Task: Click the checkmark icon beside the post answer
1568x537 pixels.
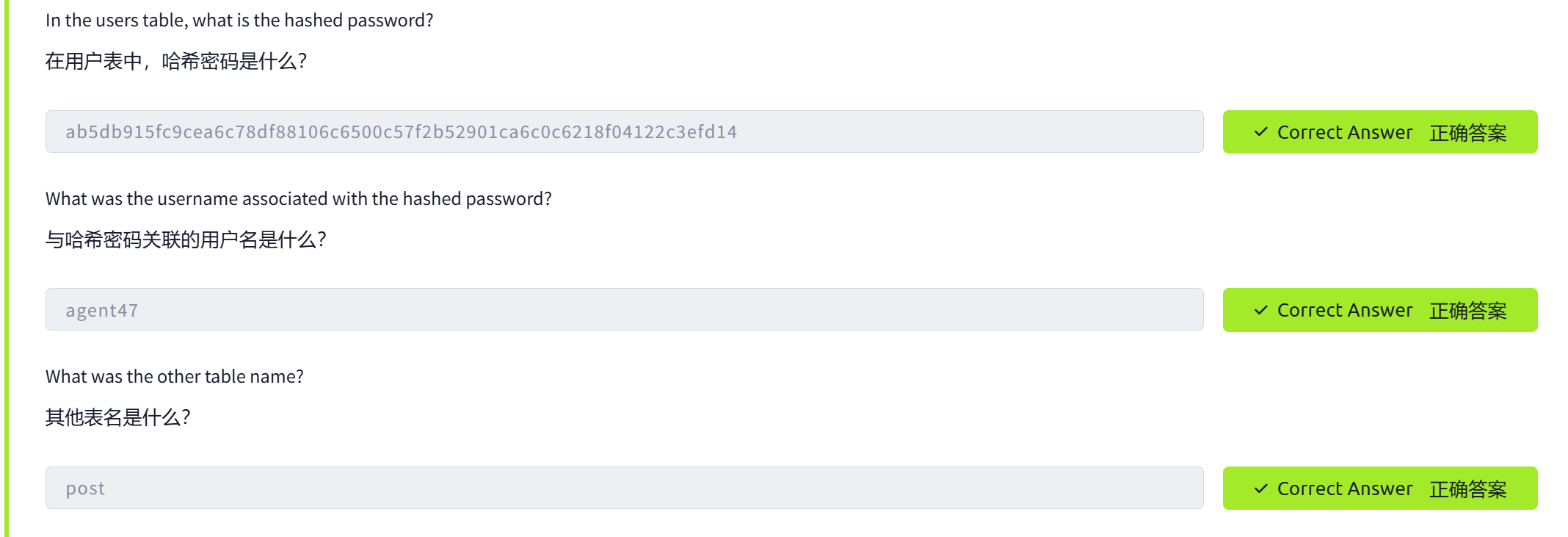Action: (x=1260, y=489)
